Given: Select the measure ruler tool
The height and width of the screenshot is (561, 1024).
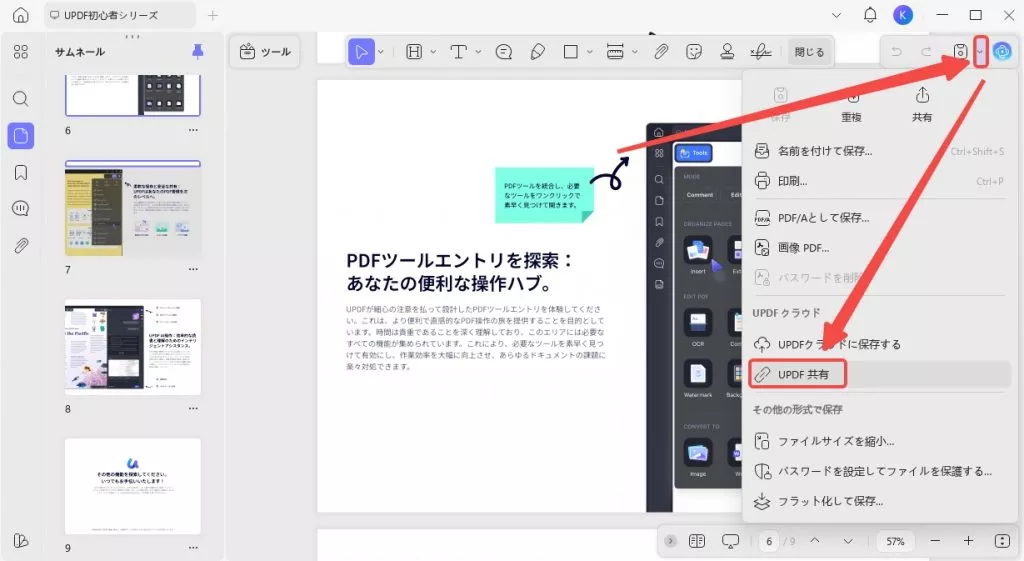Looking at the screenshot, I should pyautogui.click(x=615, y=52).
